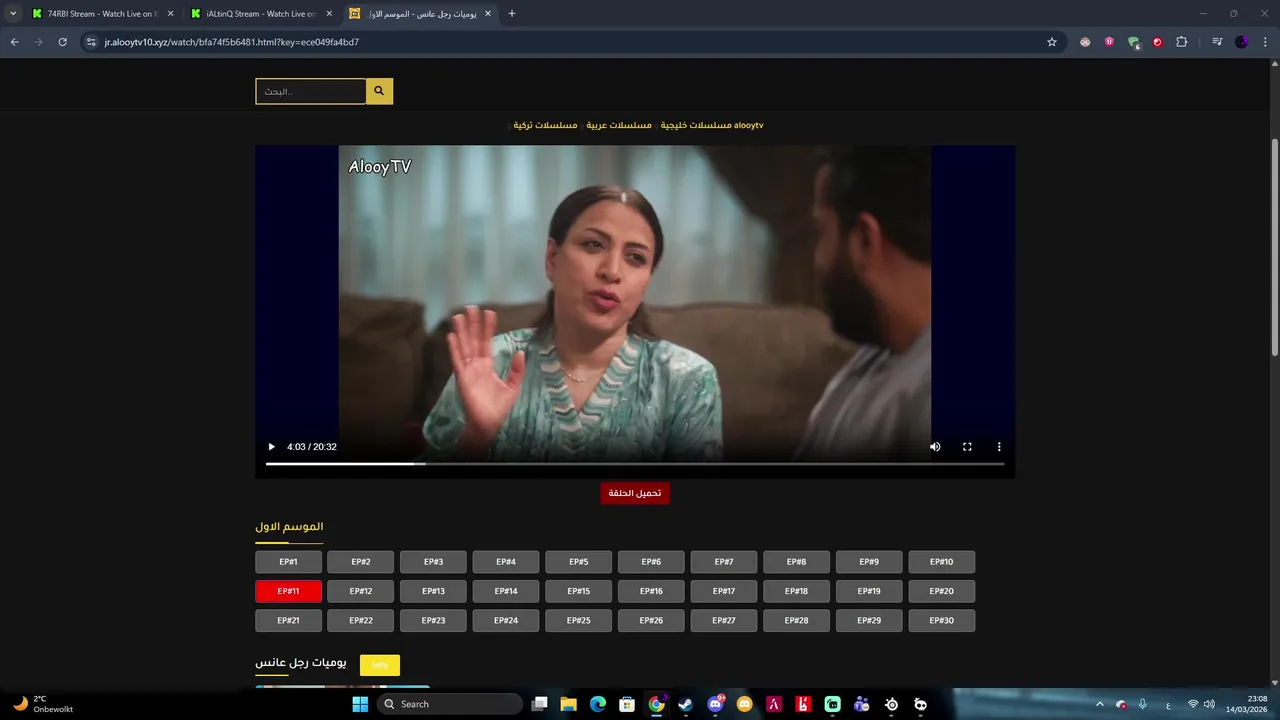Select episode EP#6
Viewport: 1280px width, 720px height.
pyautogui.click(x=651, y=562)
